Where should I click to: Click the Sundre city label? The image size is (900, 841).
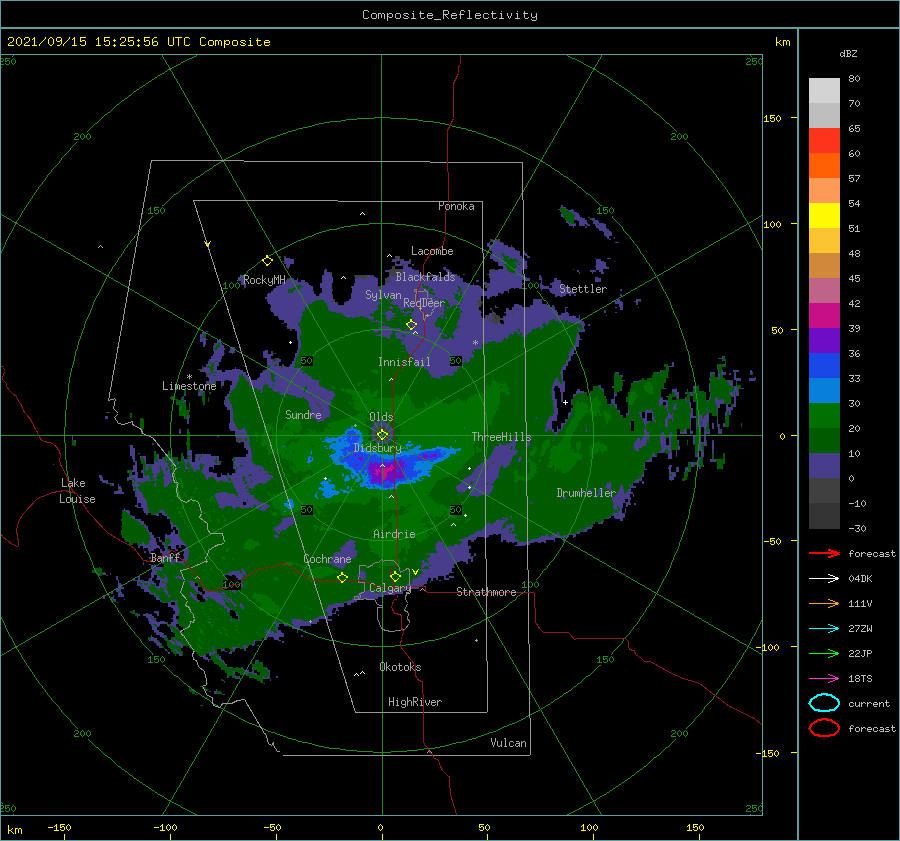click(x=303, y=414)
